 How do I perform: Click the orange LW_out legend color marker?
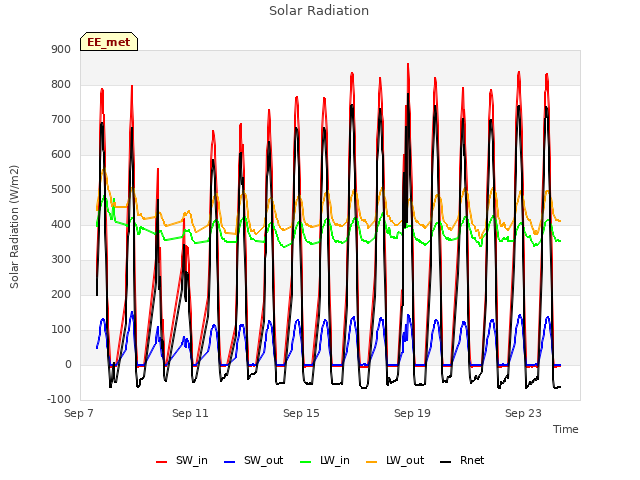372,462
